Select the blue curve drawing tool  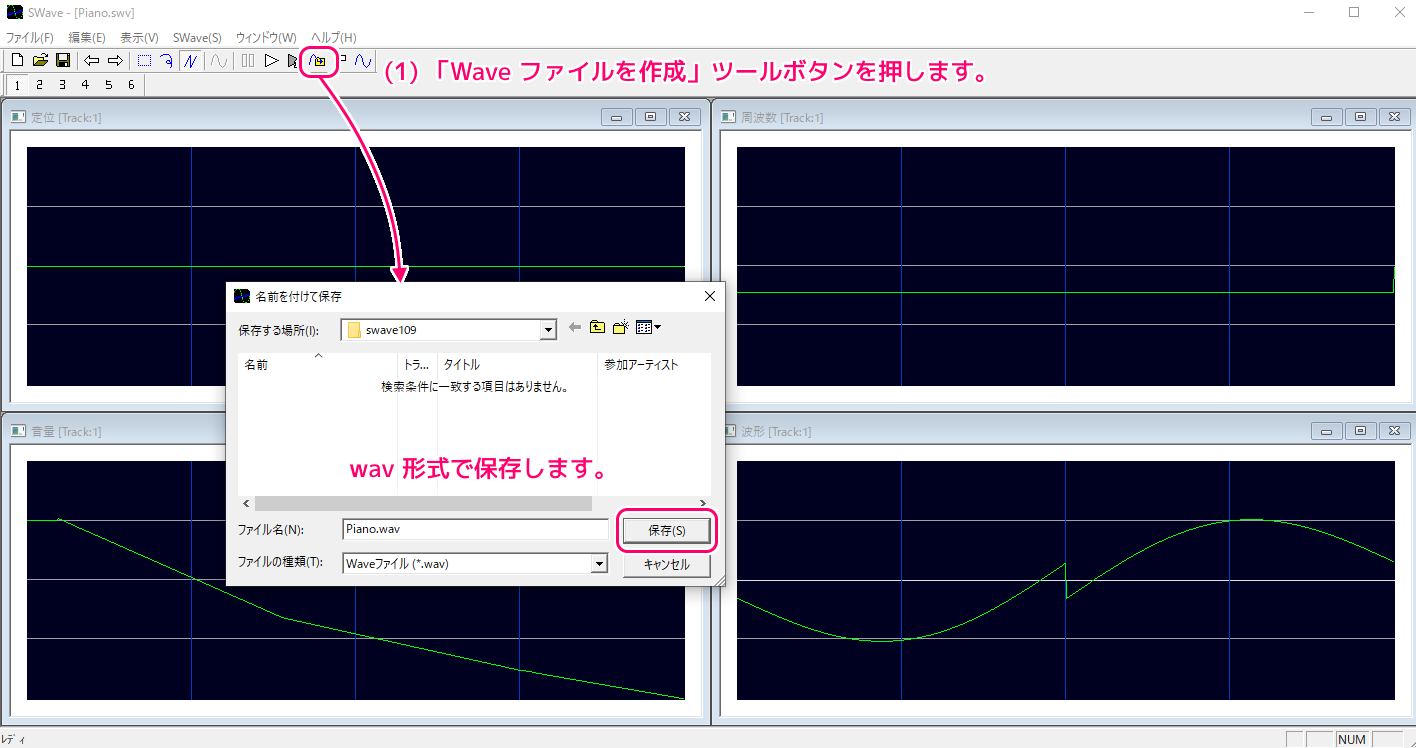click(167, 61)
